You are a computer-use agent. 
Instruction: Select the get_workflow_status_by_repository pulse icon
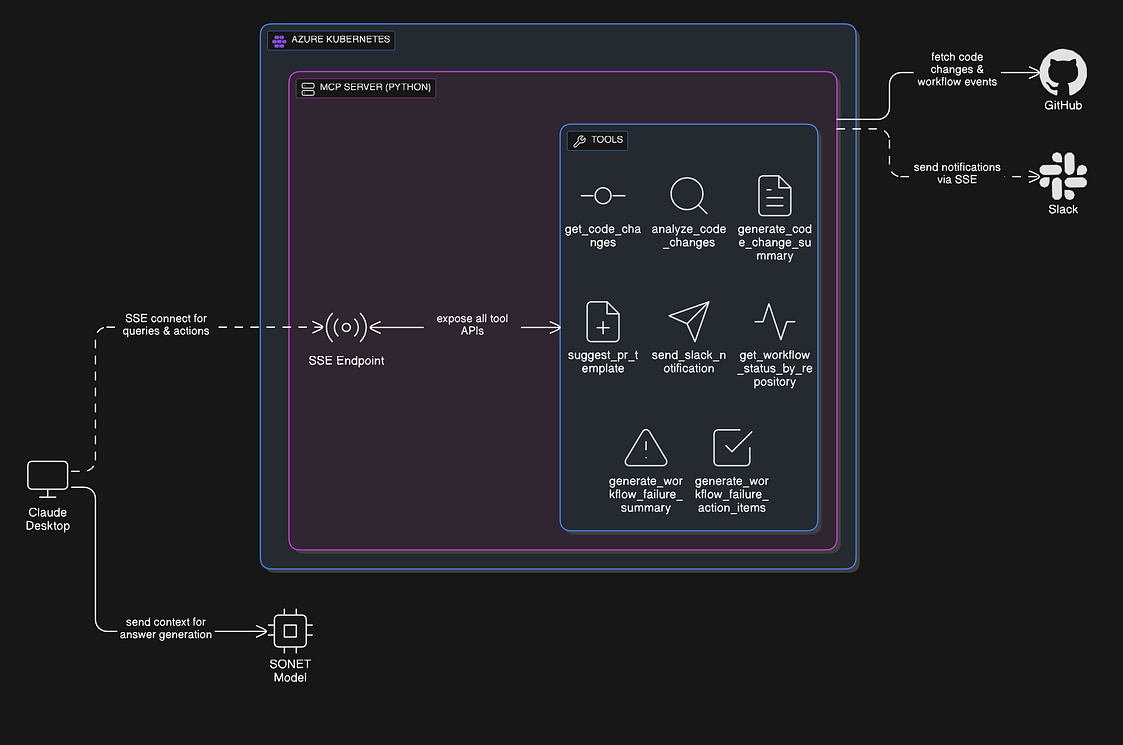click(x=774, y=322)
